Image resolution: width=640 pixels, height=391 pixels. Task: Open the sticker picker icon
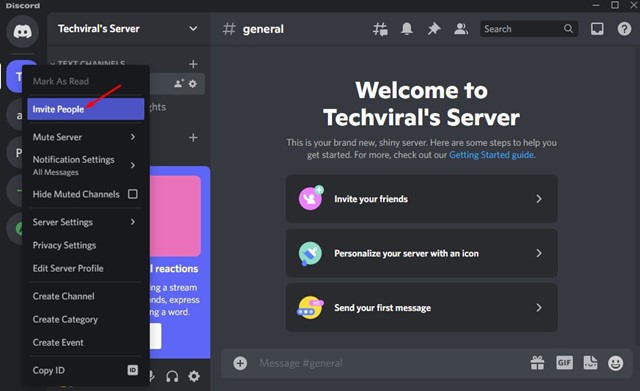[590, 363]
